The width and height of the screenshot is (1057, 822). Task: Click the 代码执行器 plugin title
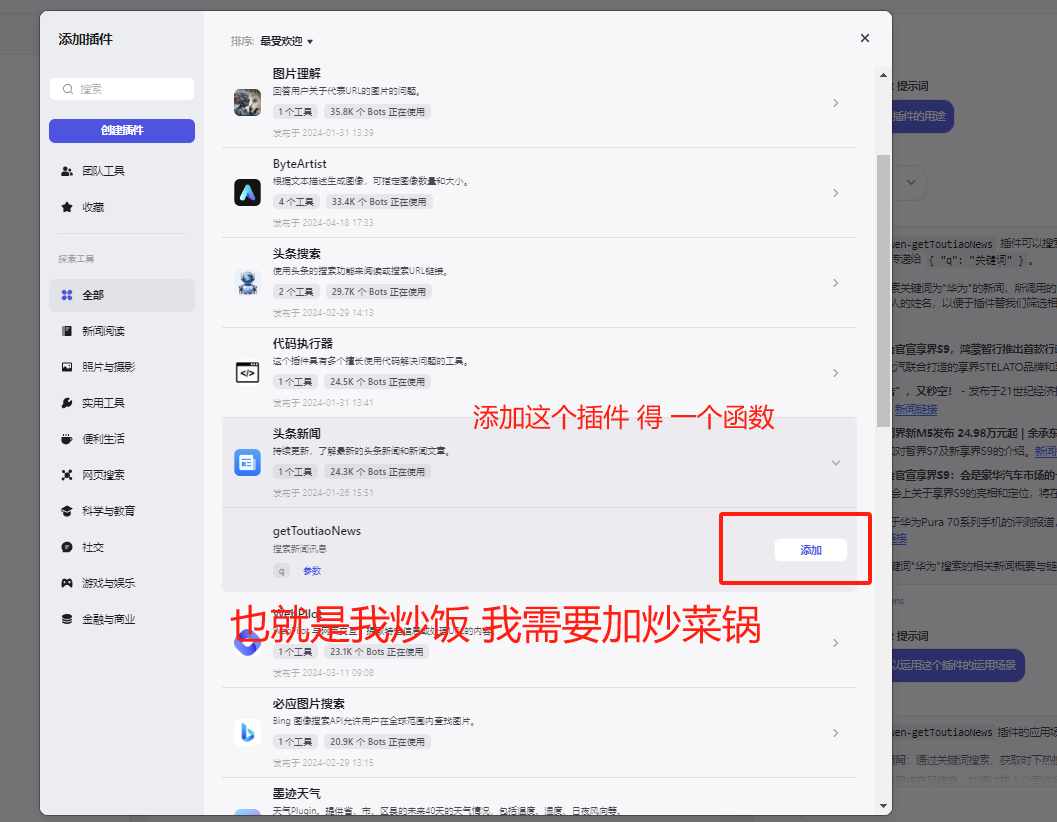pyautogui.click(x=303, y=343)
